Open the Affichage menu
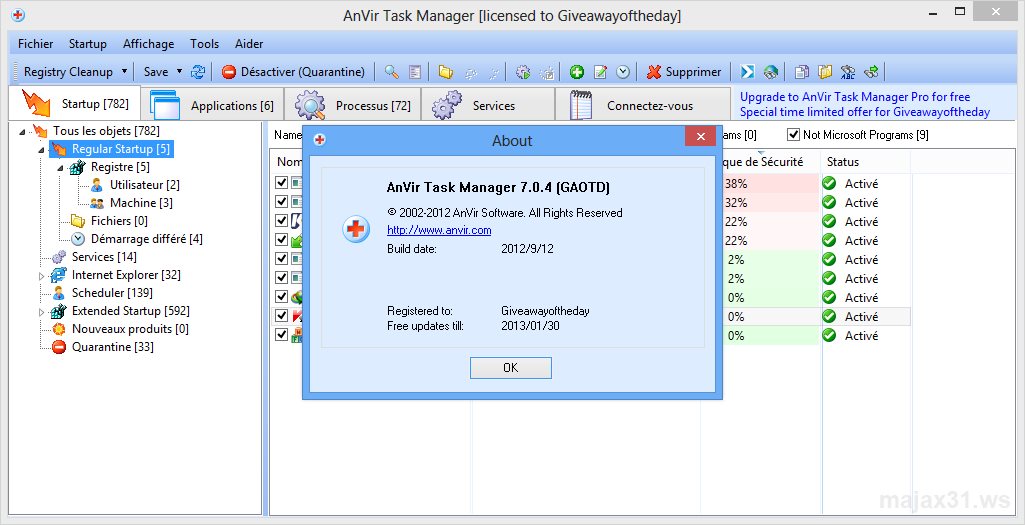The image size is (1025, 525). 148,44
